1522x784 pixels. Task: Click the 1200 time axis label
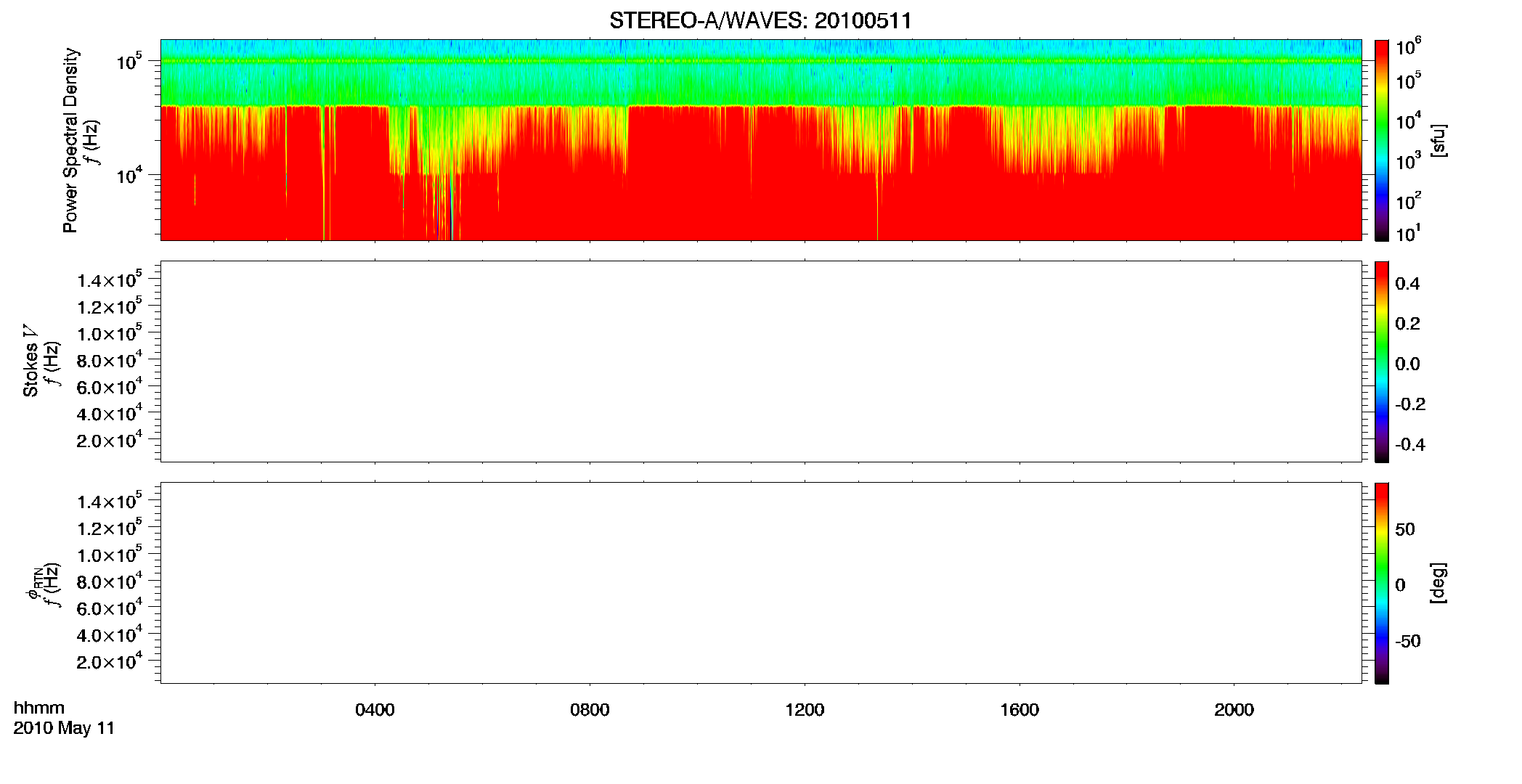(805, 710)
